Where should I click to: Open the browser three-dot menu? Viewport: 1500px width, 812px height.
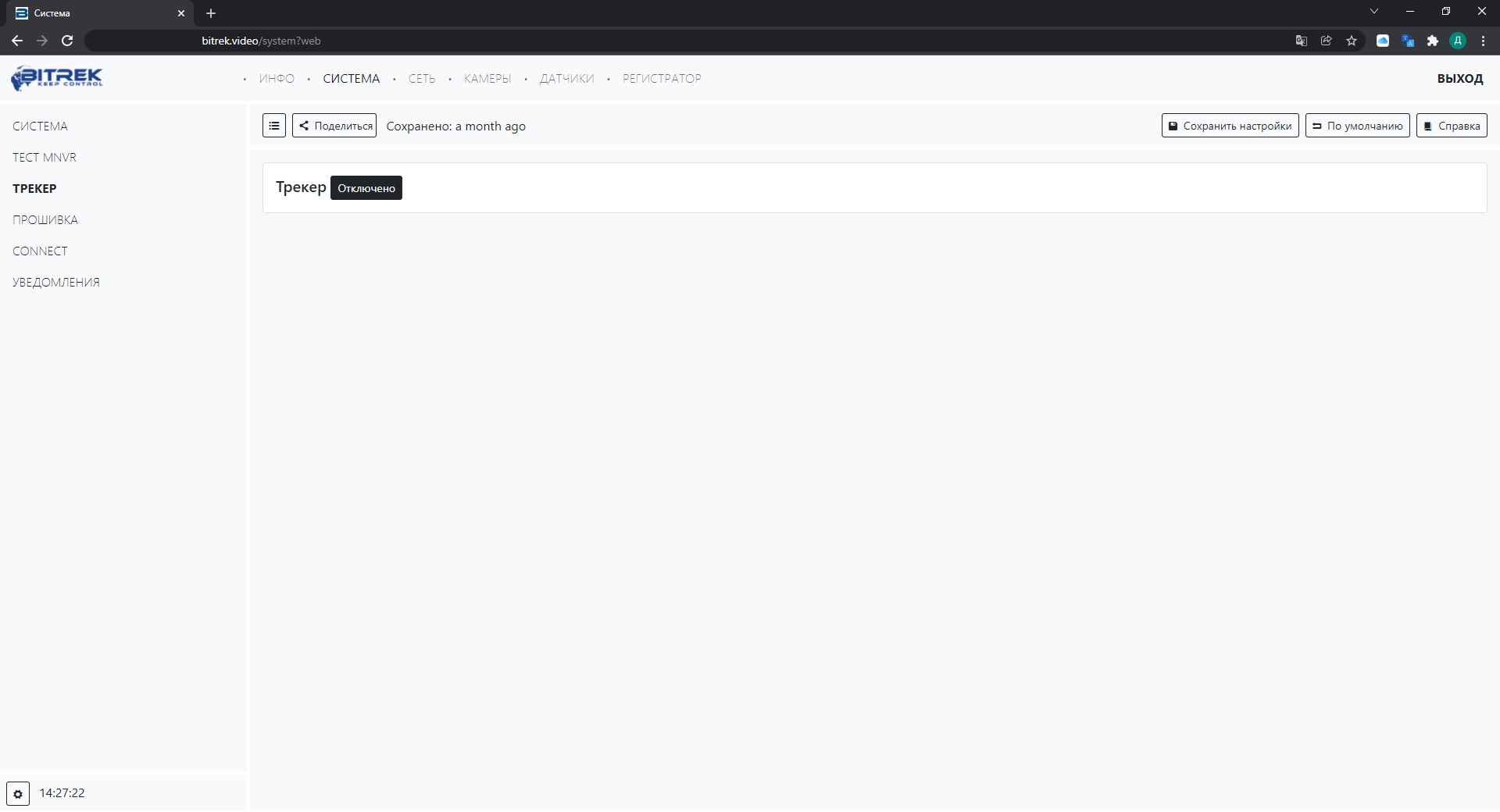point(1483,41)
